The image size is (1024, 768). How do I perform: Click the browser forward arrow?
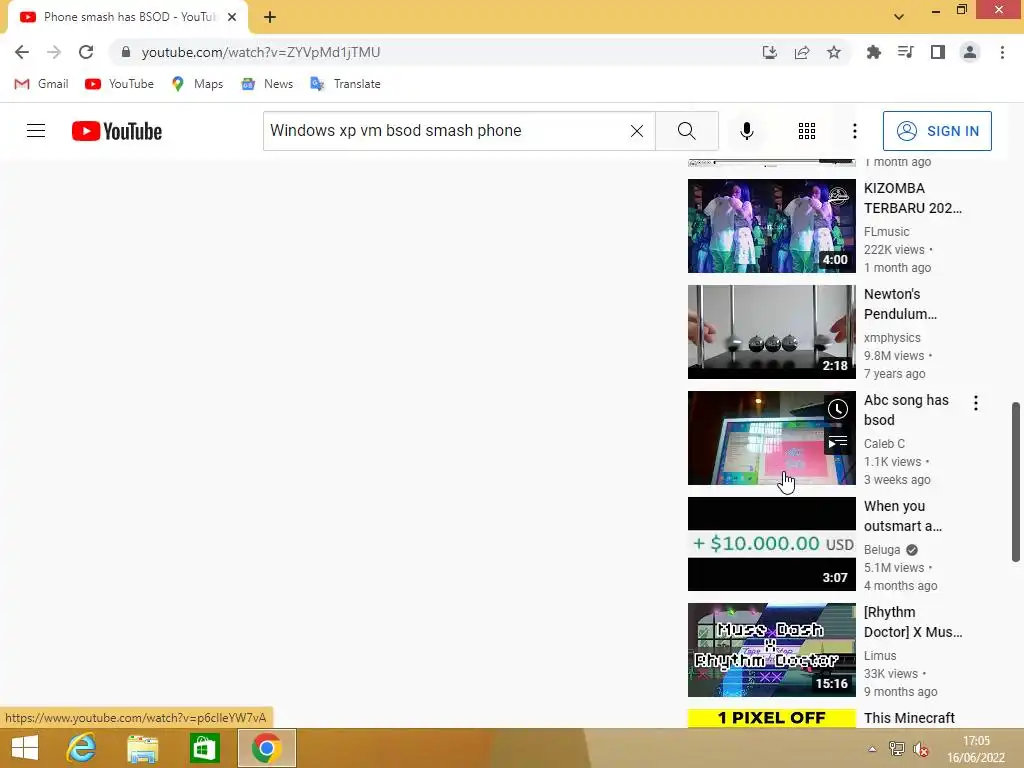pos(54,52)
